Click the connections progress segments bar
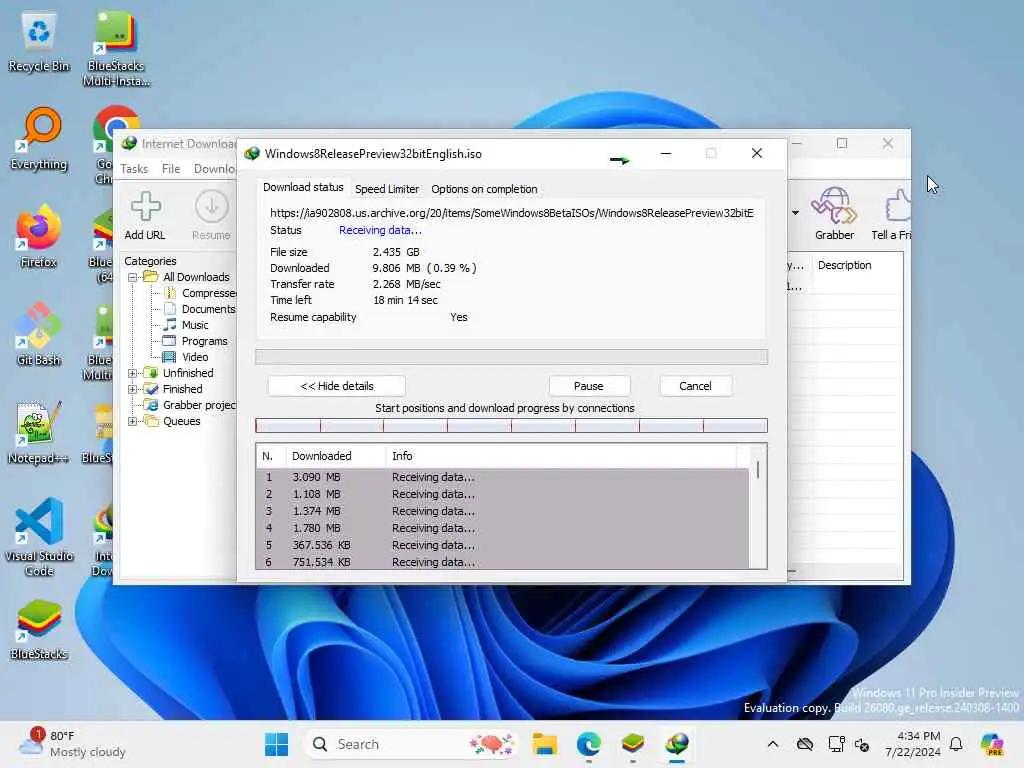This screenshot has height=768, width=1024. point(511,426)
